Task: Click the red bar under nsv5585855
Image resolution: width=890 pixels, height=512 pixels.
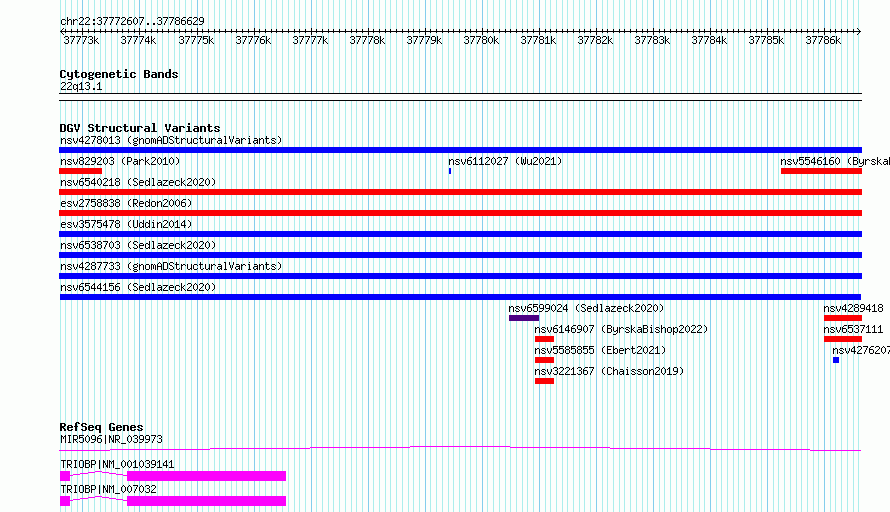Action: [544, 360]
